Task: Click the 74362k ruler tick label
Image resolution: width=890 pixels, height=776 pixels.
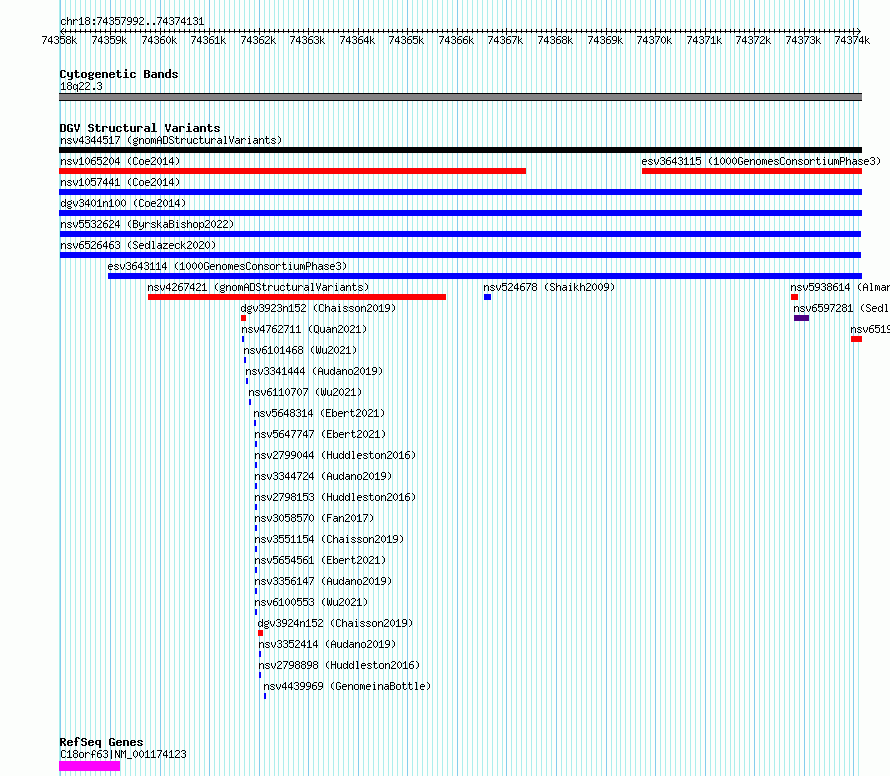Action: coord(258,40)
